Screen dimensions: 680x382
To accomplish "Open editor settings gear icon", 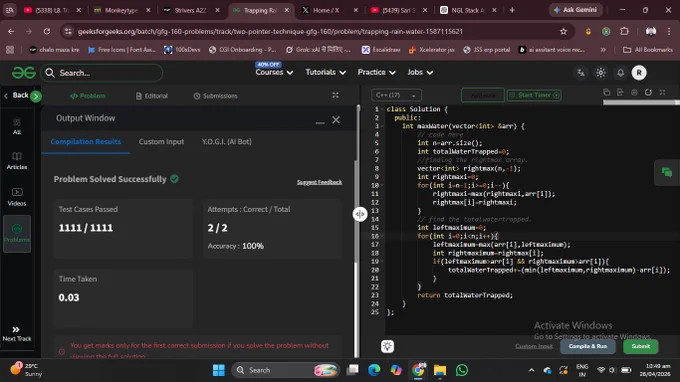I will (x=634, y=92).
